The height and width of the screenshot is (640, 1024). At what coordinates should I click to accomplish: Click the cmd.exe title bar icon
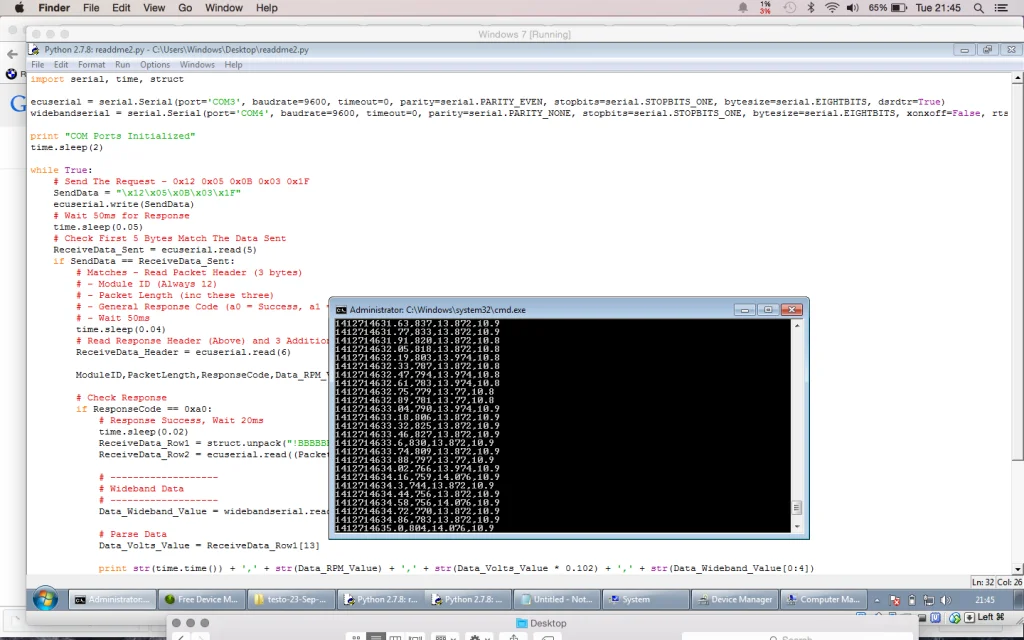[341, 310]
